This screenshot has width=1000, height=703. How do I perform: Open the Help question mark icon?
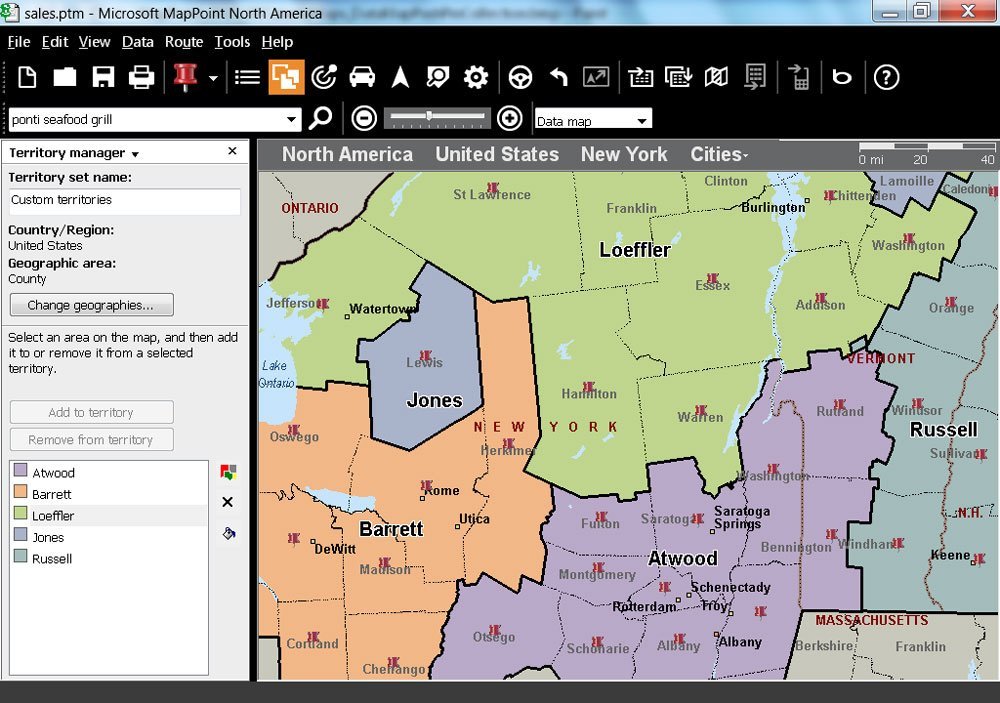click(x=886, y=77)
